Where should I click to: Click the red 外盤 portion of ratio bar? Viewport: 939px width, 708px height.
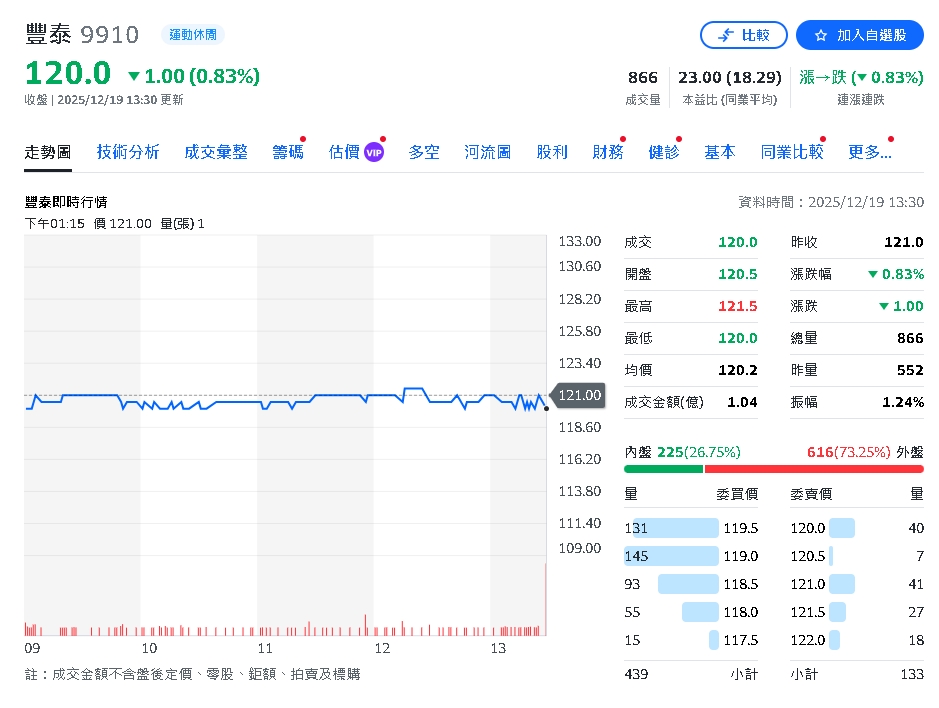coord(814,468)
